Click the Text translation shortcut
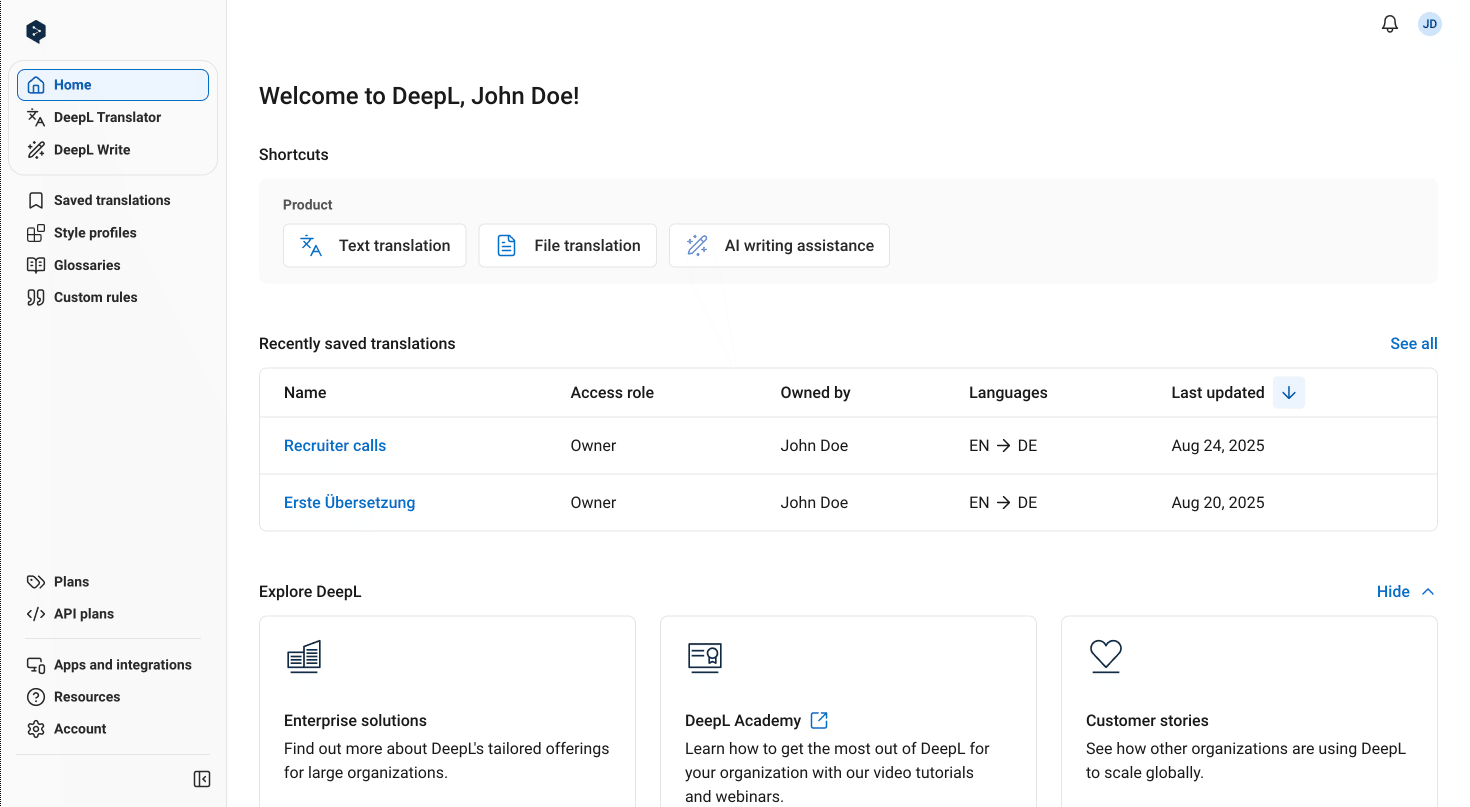 click(375, 246)
